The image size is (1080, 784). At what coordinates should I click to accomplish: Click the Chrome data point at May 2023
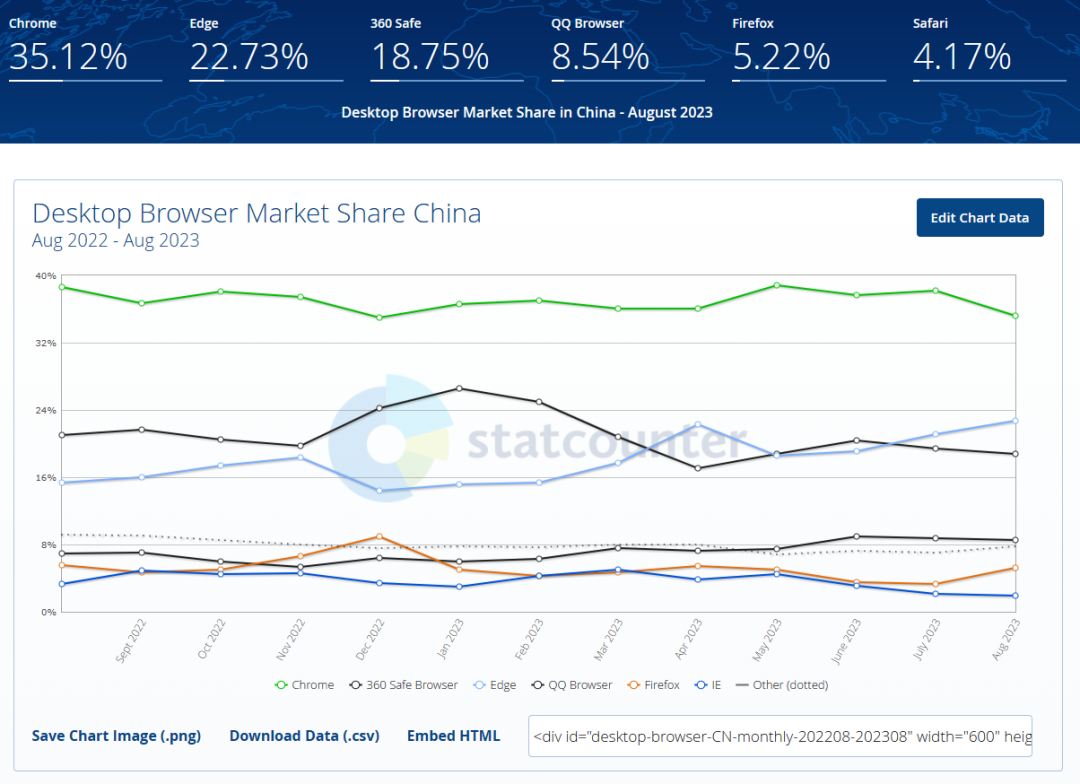click(x=777, y=285)
